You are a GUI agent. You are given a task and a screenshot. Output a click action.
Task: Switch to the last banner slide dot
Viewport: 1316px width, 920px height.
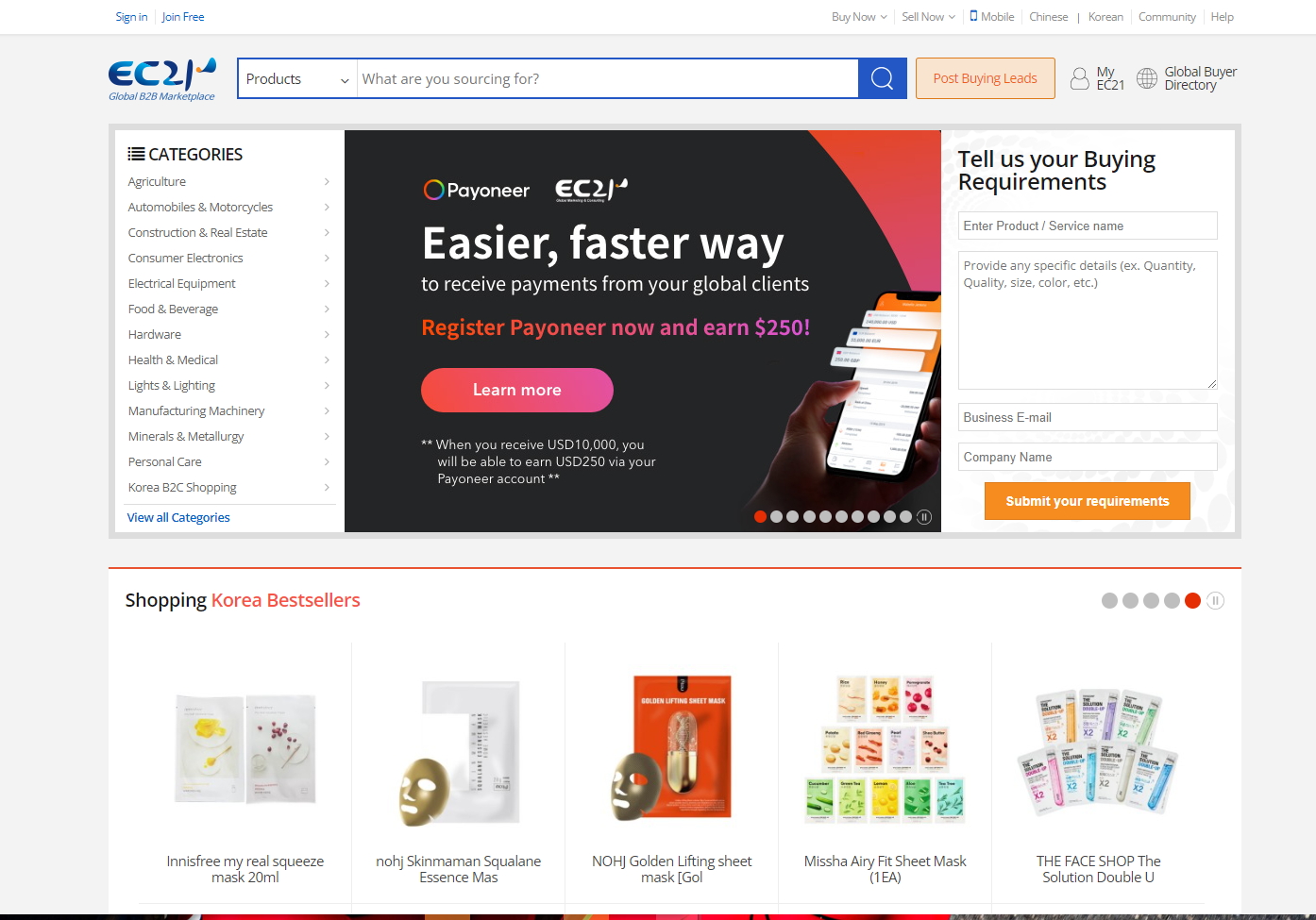click(x=905, y=517)
